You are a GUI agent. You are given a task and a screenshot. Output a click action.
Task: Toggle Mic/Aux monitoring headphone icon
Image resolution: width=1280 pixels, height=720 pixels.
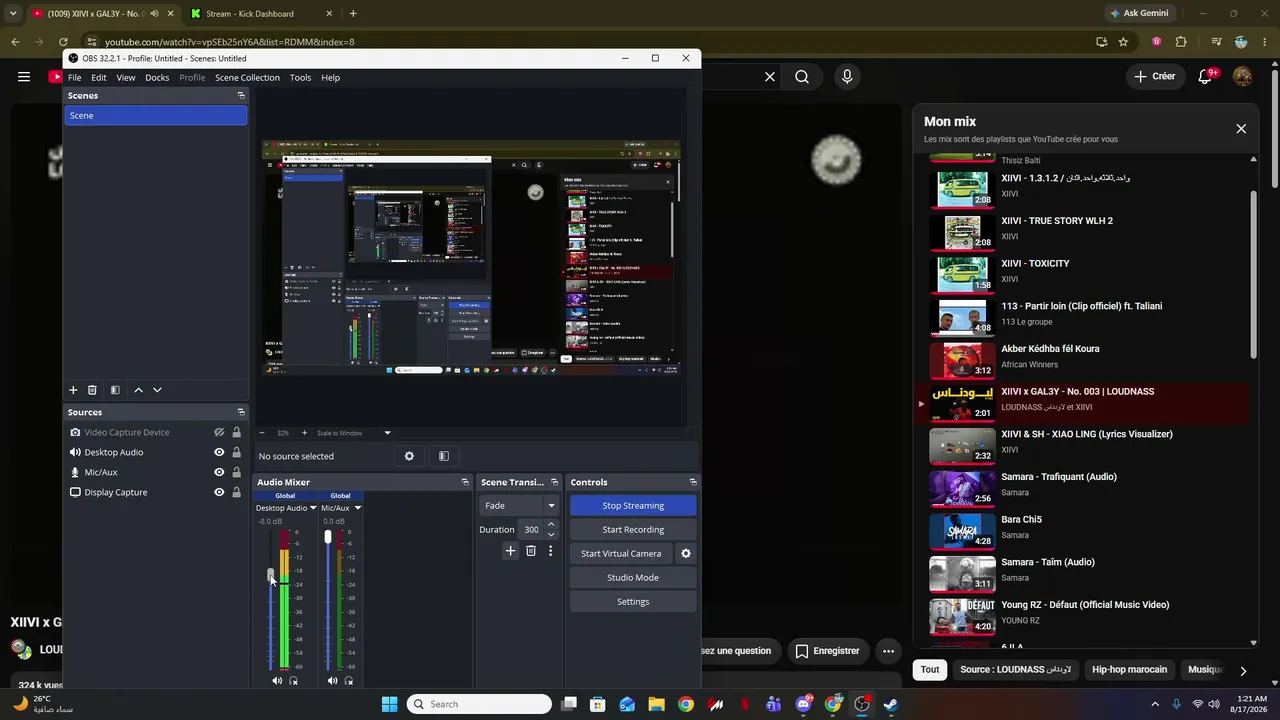tap(348, 681)
